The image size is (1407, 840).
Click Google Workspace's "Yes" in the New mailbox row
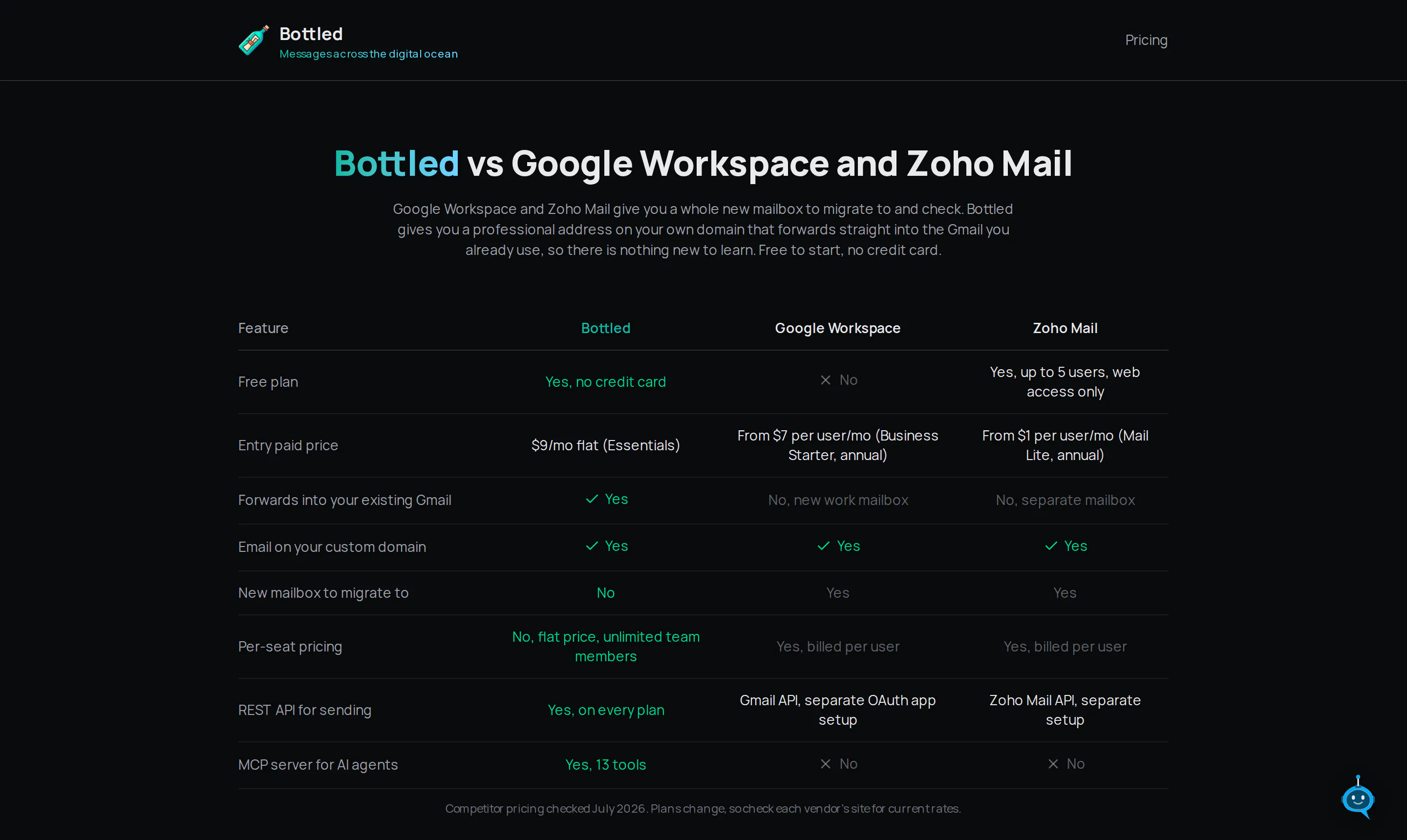tap(837, 593)
